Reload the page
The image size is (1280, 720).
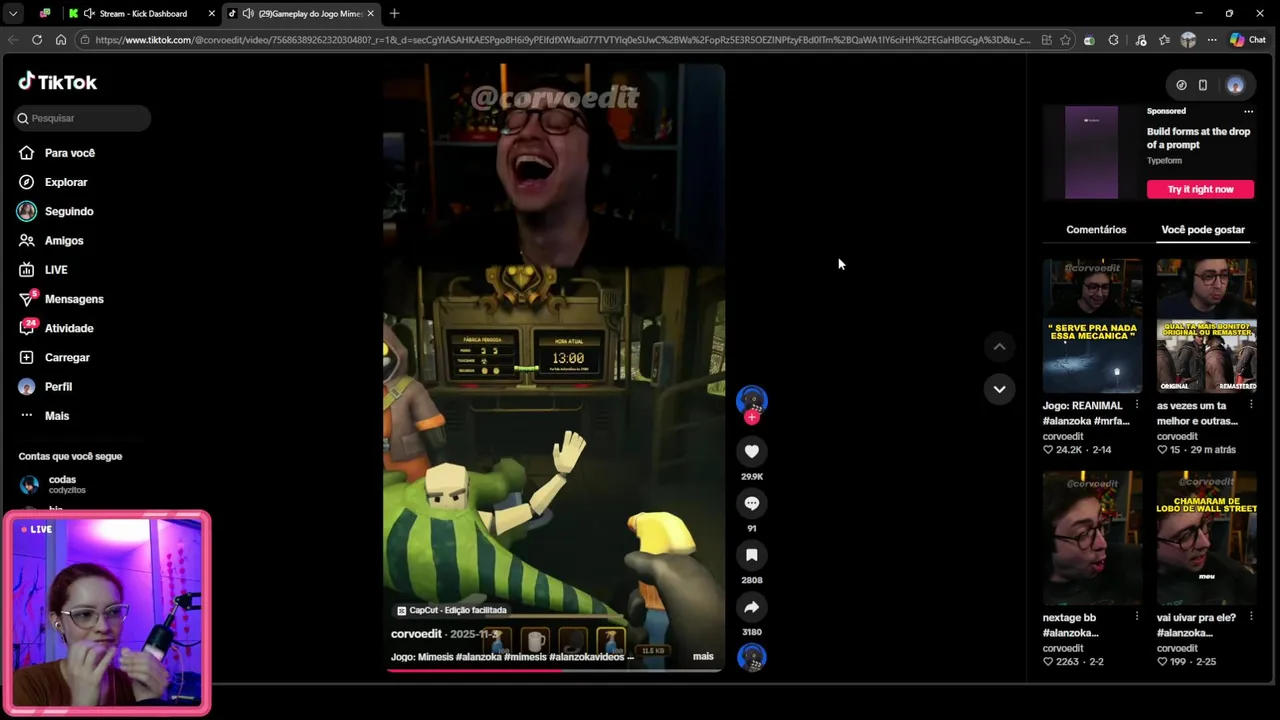[37, 40]
